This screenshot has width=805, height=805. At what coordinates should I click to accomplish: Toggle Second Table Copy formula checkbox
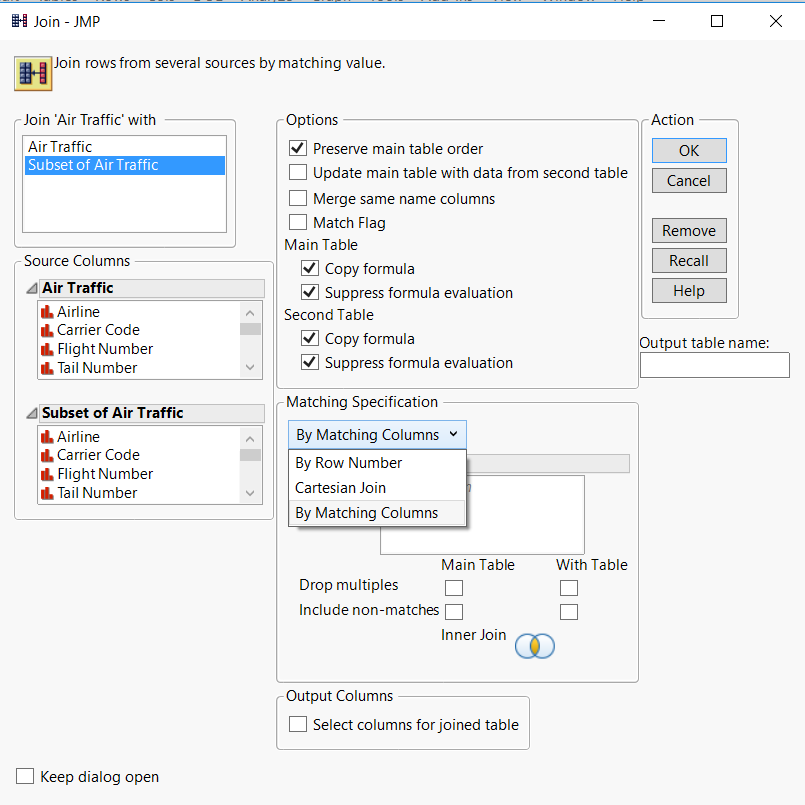click(310, 338)
